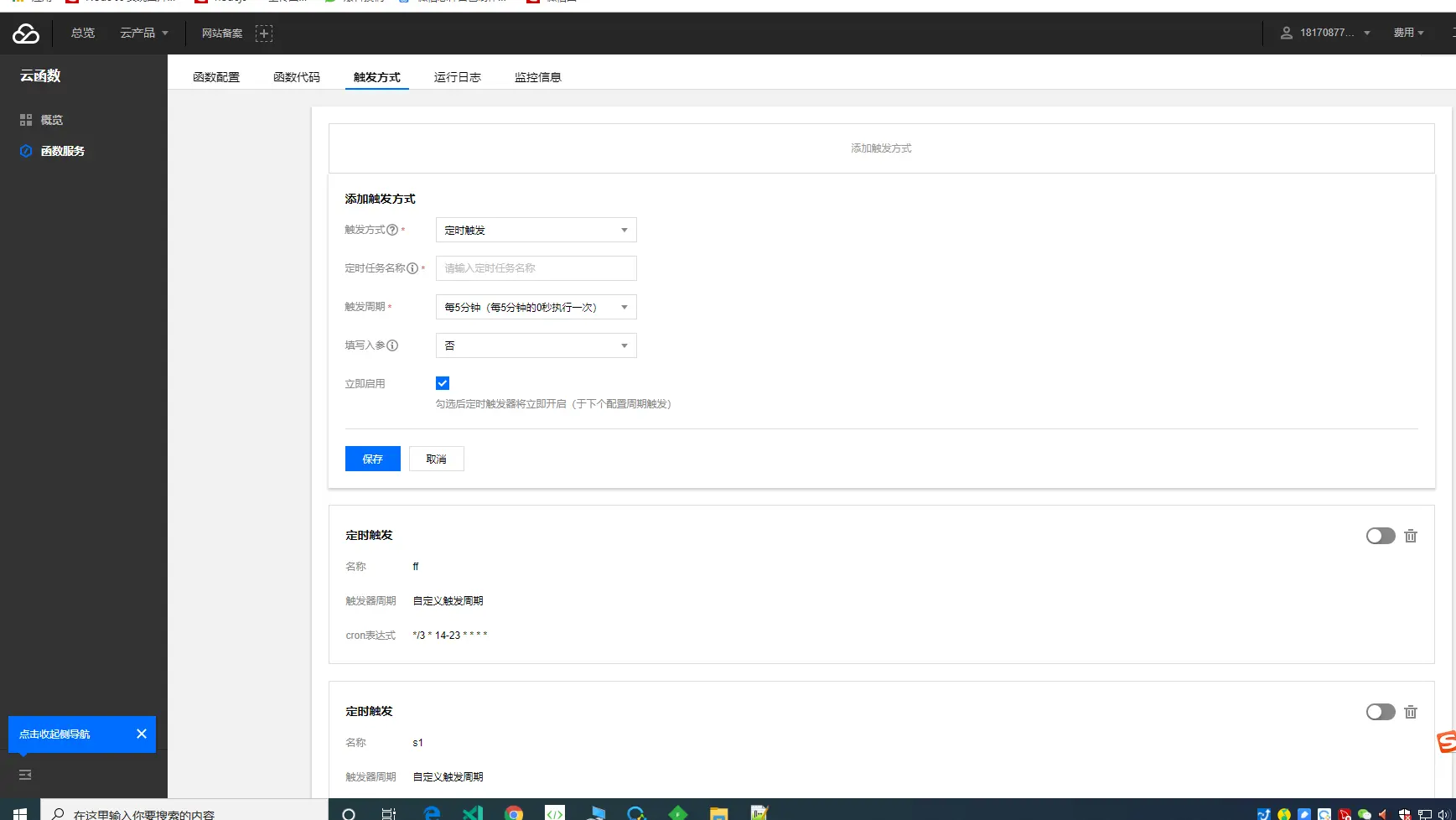Click the Tencent Cloud logo icon
1456x820 pixels.
pyautogui.click(x=25, y=34)
